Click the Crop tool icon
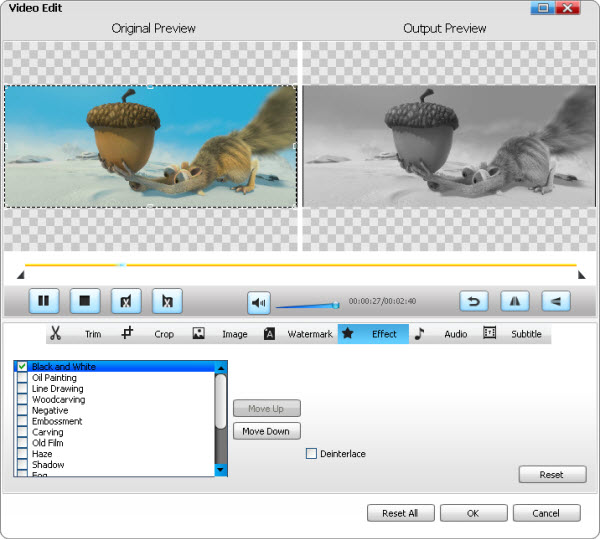Screen dimensions: 600x539 (x=127, y=333)
